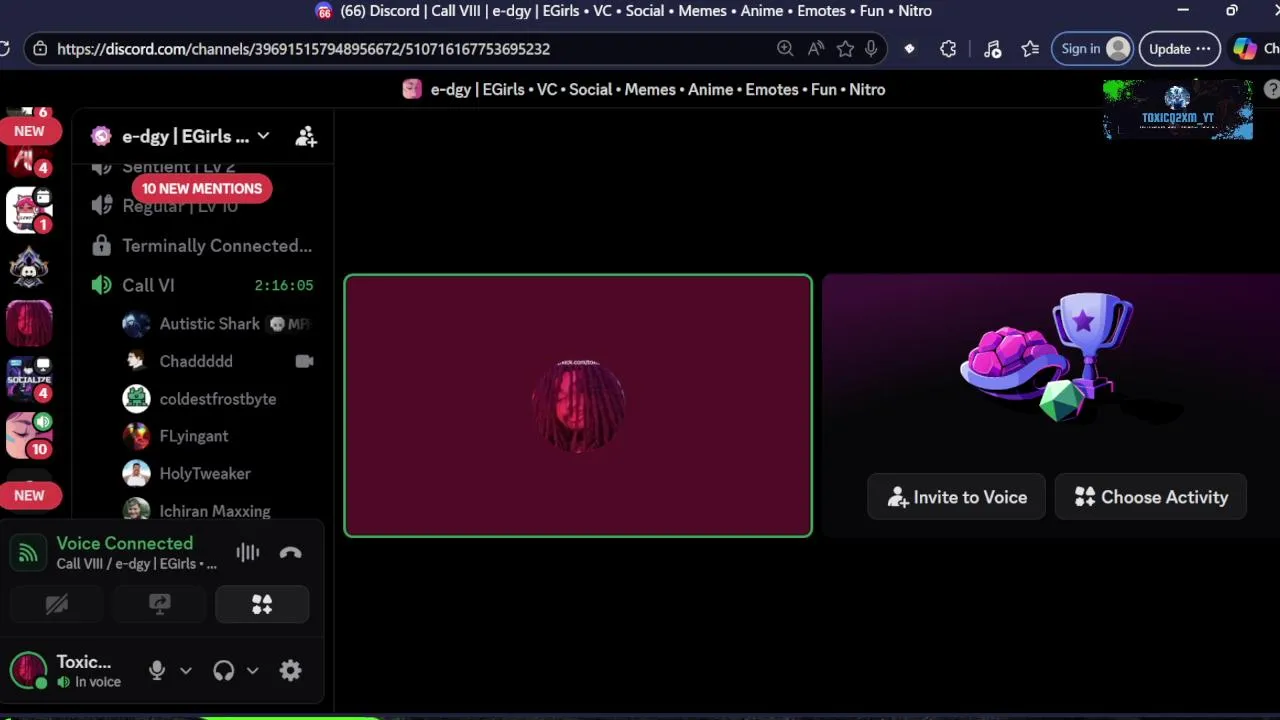
Task: Disconnect from voice with the hang-up icon
Action: [290, 553]
